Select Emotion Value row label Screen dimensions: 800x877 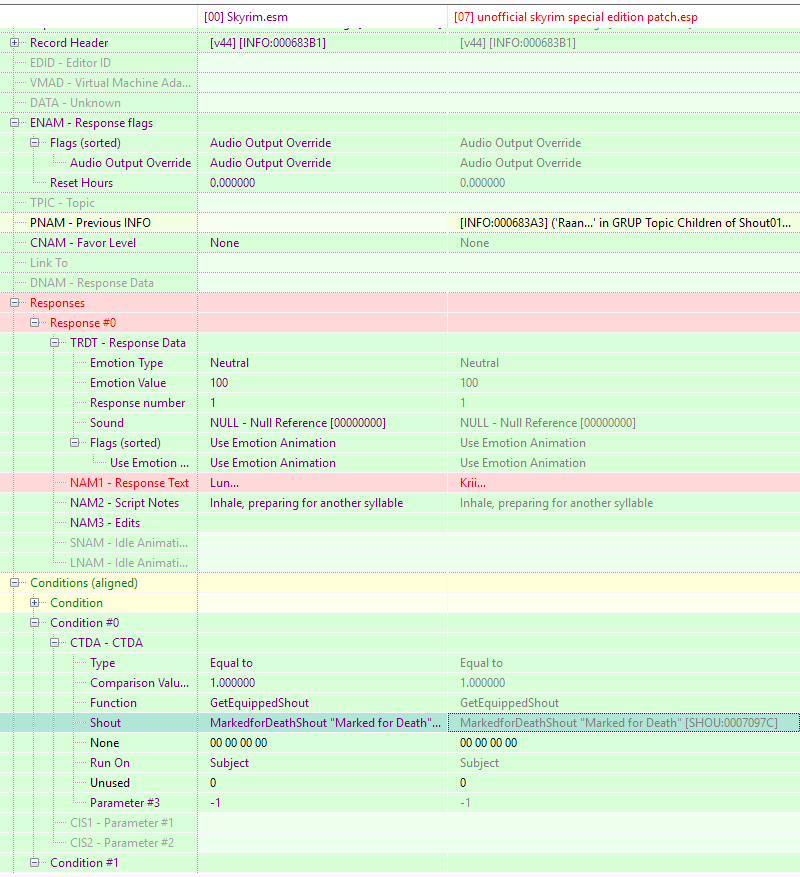pos(128,383)
